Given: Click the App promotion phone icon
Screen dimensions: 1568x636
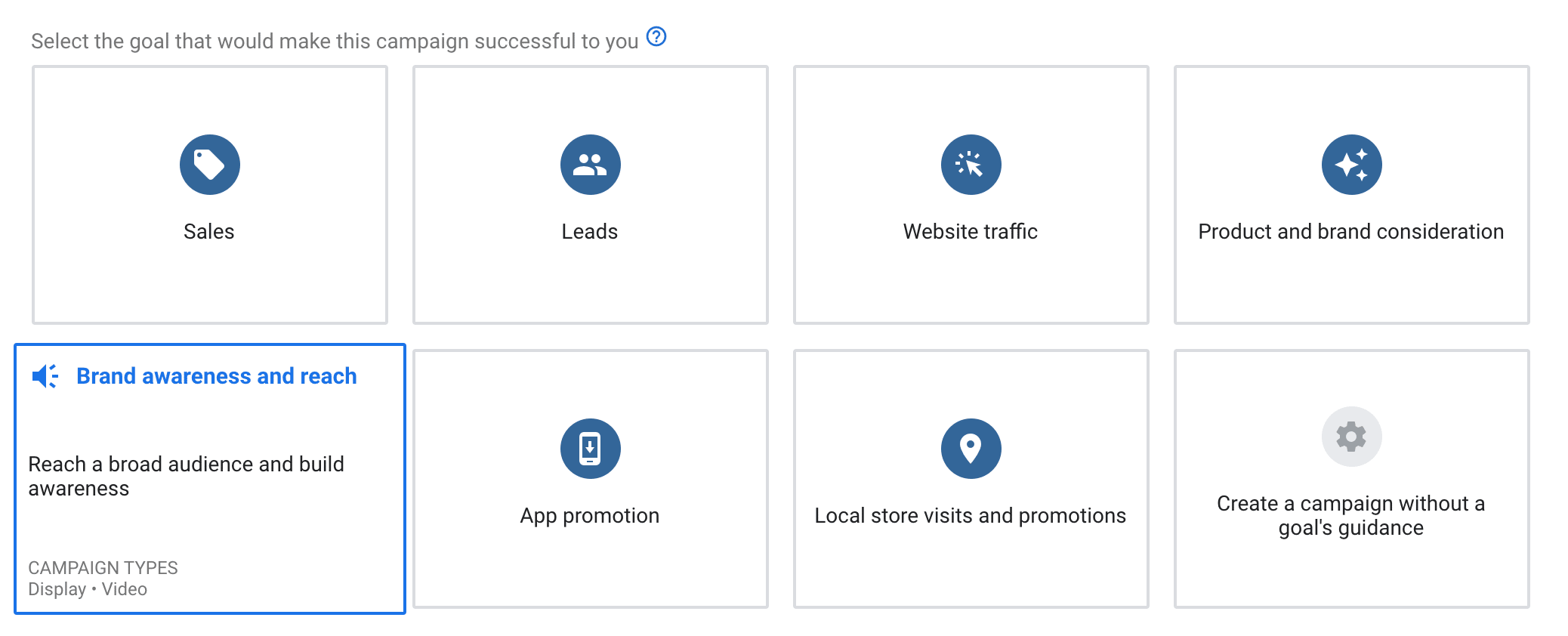Looking at the screenshot, I should click(591, 447).
